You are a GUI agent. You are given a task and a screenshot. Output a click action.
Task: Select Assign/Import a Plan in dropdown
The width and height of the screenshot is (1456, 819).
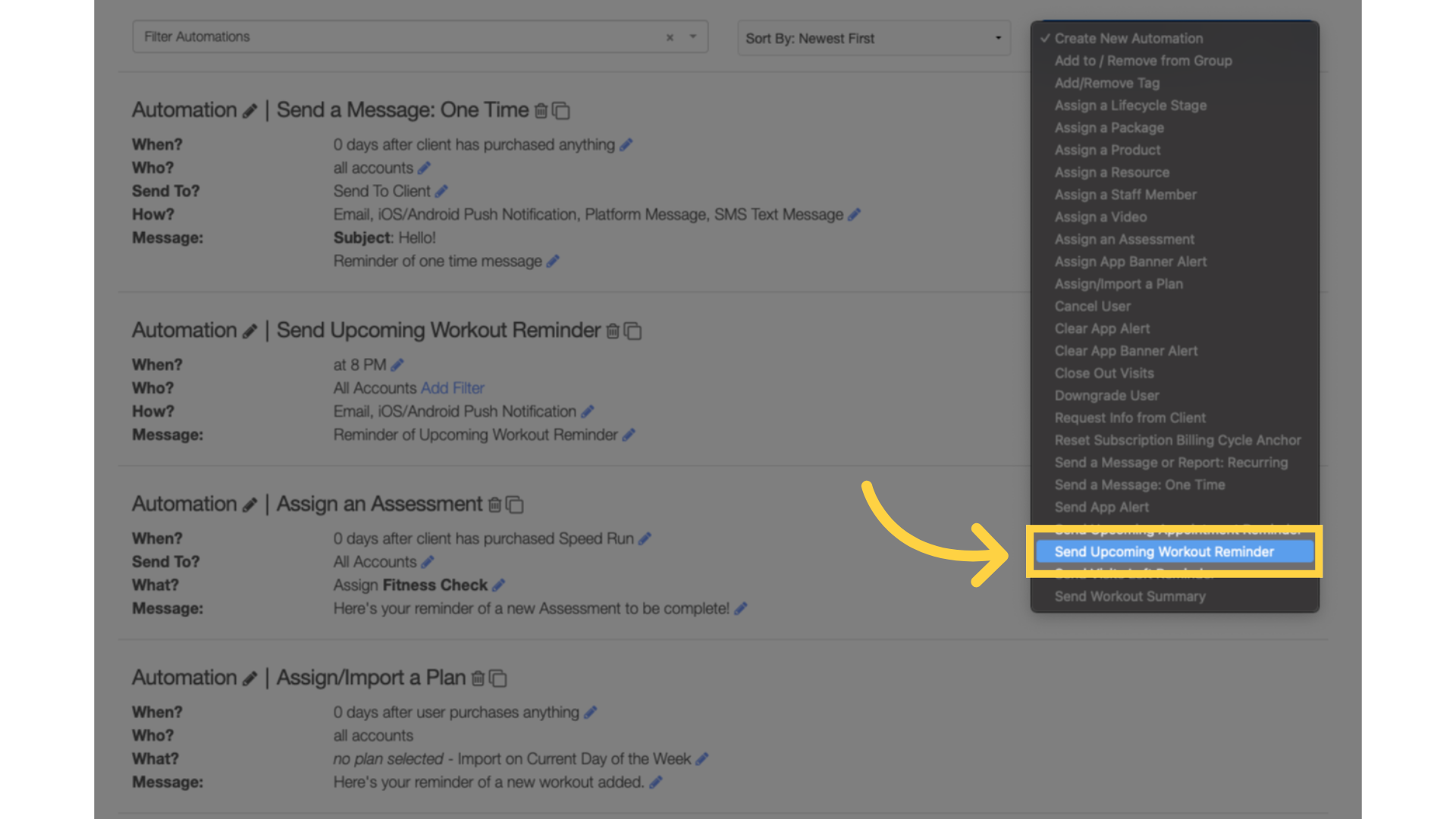pos(1175,284)
